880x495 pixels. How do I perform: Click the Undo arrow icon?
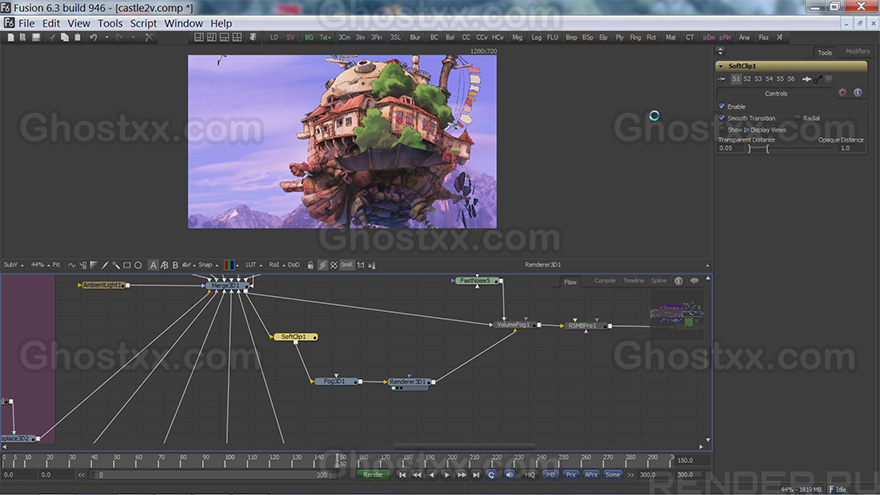(x=93, y=38)
